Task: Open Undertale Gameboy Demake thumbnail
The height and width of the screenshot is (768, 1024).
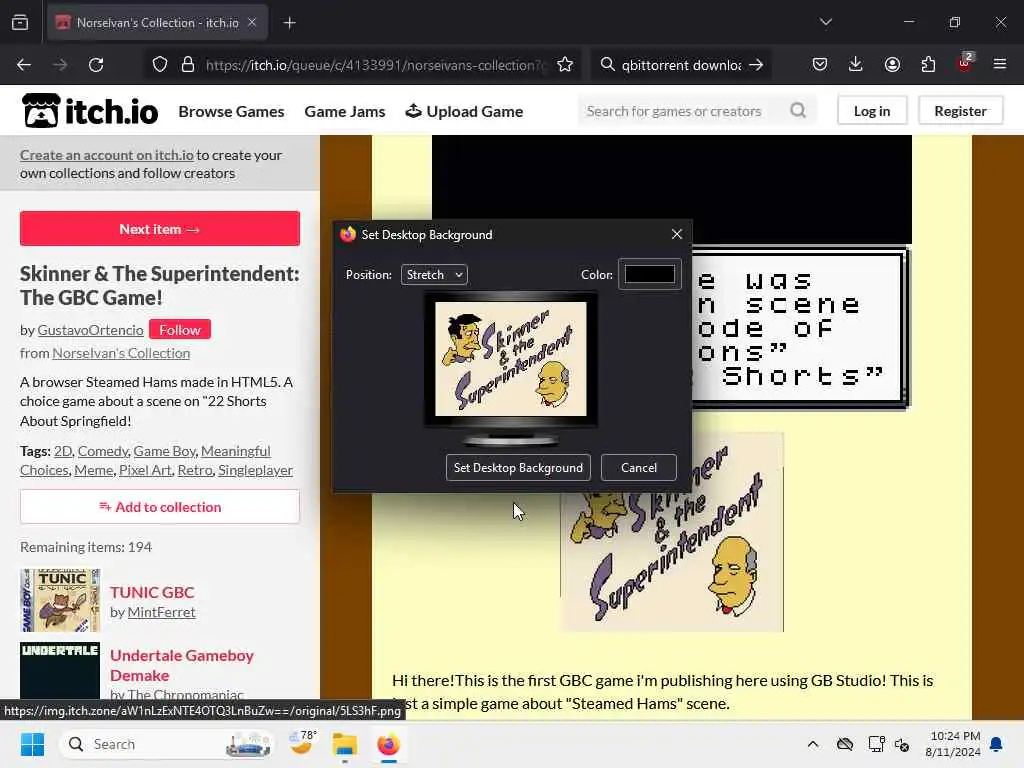Action: (x=60, y=671)
